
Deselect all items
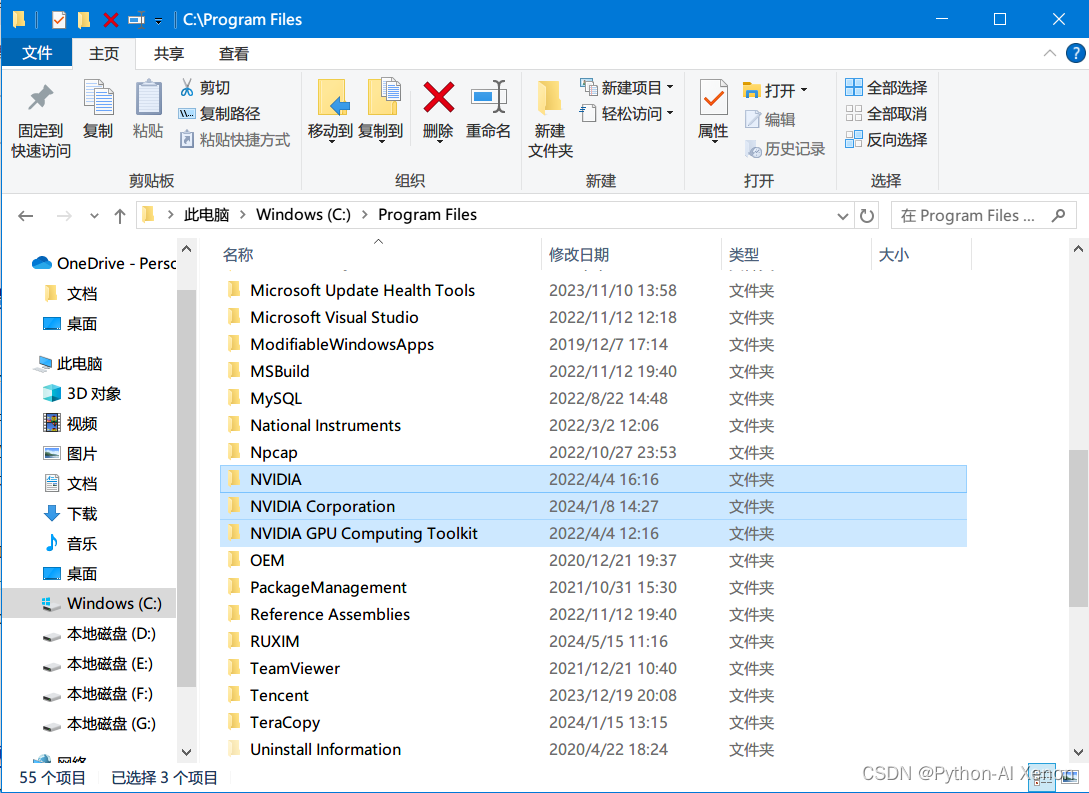(886, 113)
